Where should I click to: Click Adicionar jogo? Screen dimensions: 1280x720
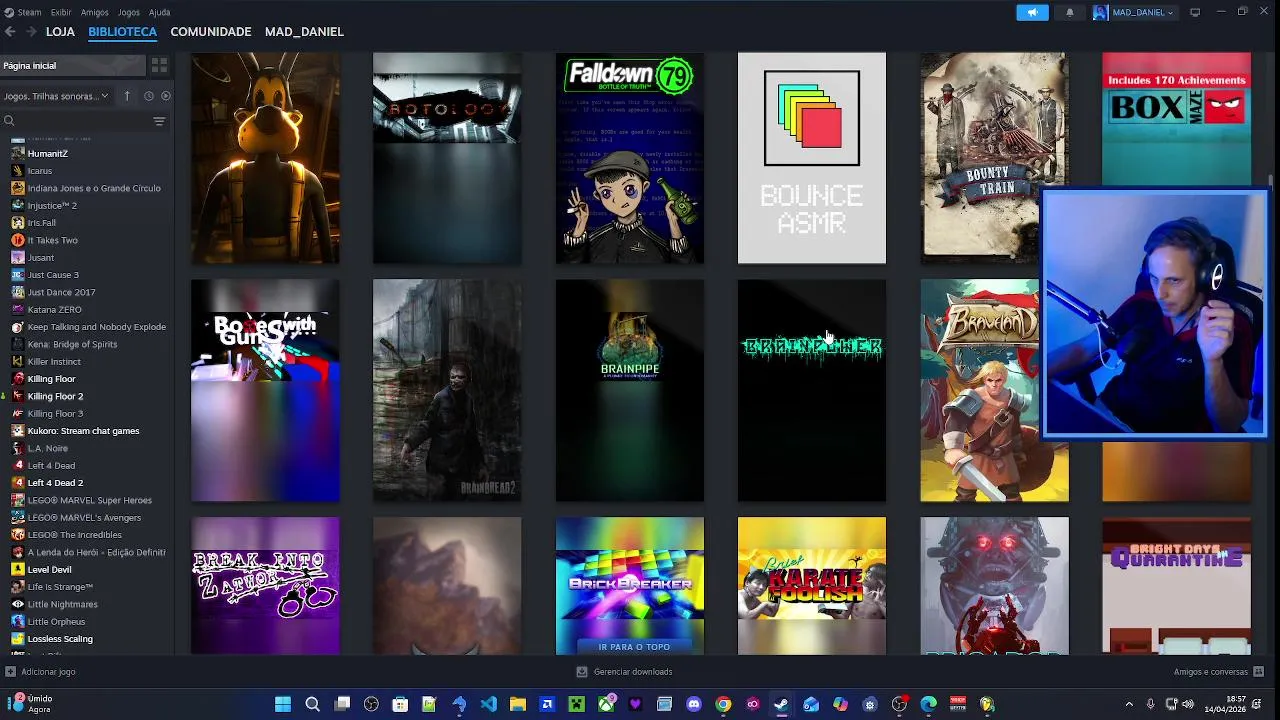(40, 672)
